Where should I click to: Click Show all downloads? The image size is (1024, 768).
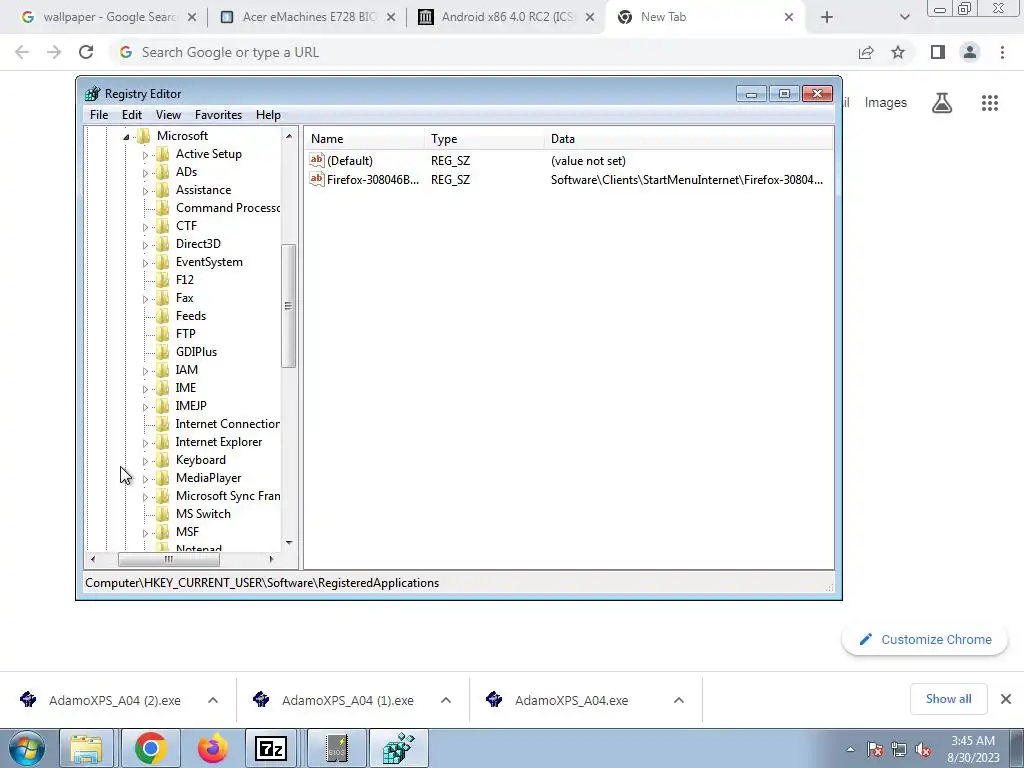948,699
